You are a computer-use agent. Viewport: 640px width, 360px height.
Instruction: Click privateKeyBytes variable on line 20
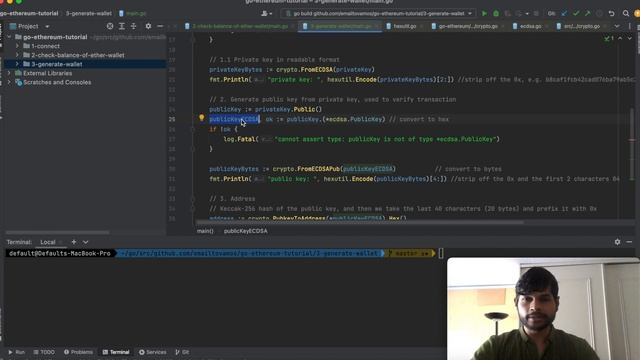pos(236,70)
